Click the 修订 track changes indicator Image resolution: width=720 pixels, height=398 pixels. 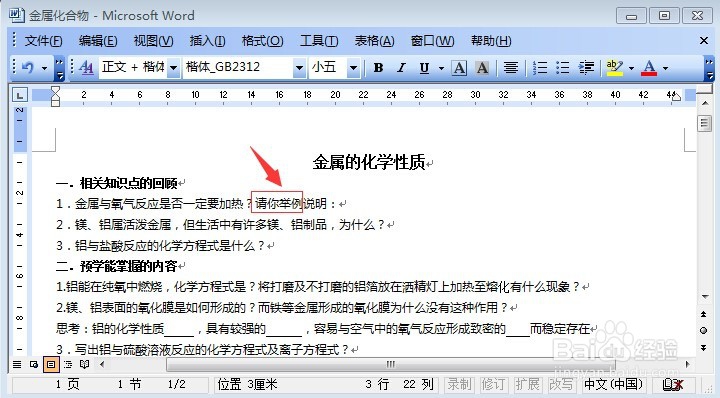coord(494,384)
